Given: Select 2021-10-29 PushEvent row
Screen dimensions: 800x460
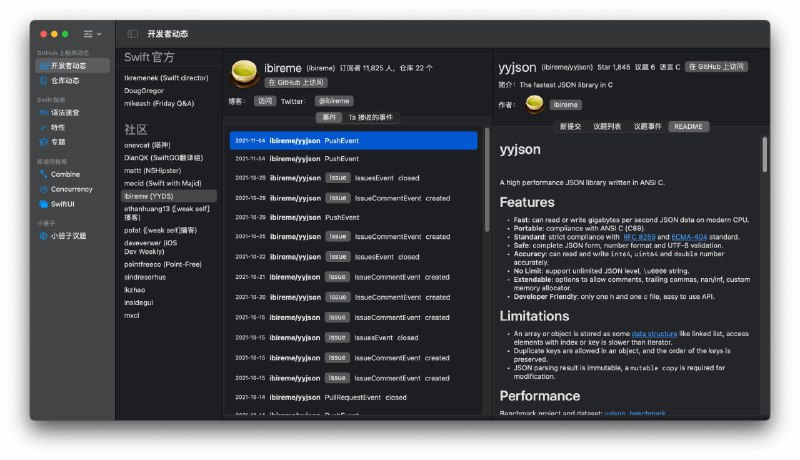Looking at the screenshot, I should (x=354, y=218).
